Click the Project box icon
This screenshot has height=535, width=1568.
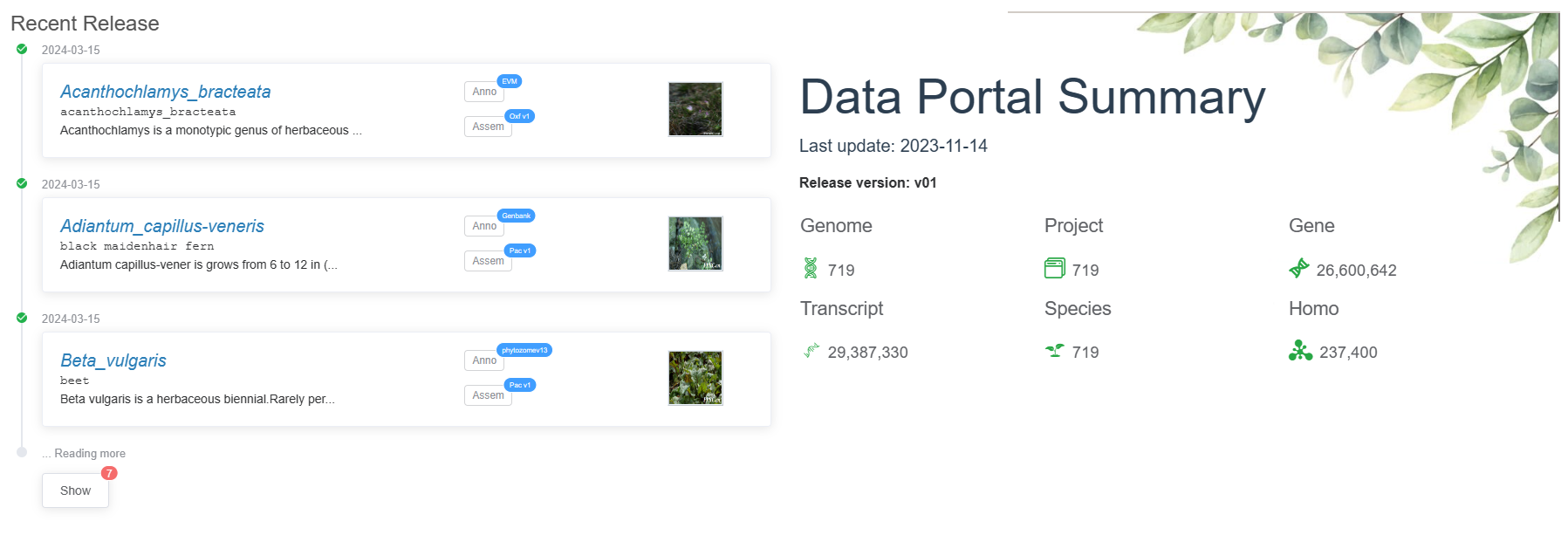1055,269
